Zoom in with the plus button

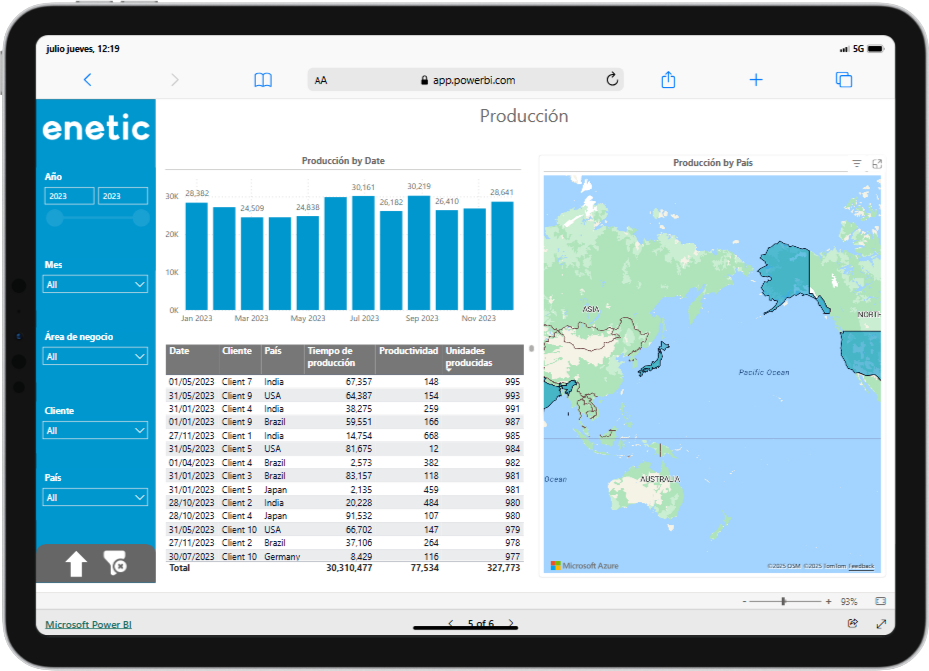pos(828,602)
